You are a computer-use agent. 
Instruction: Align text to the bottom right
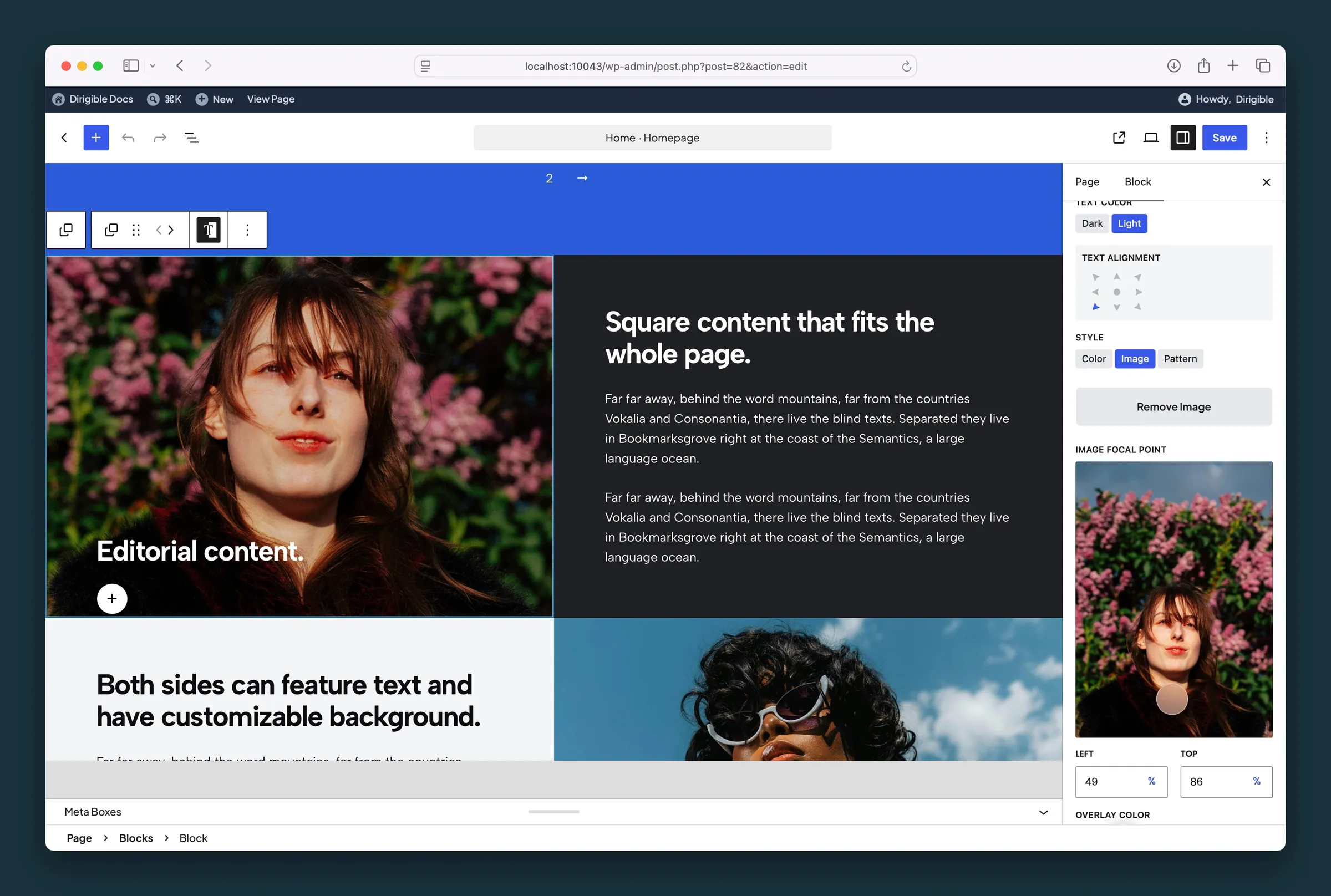1138,307
